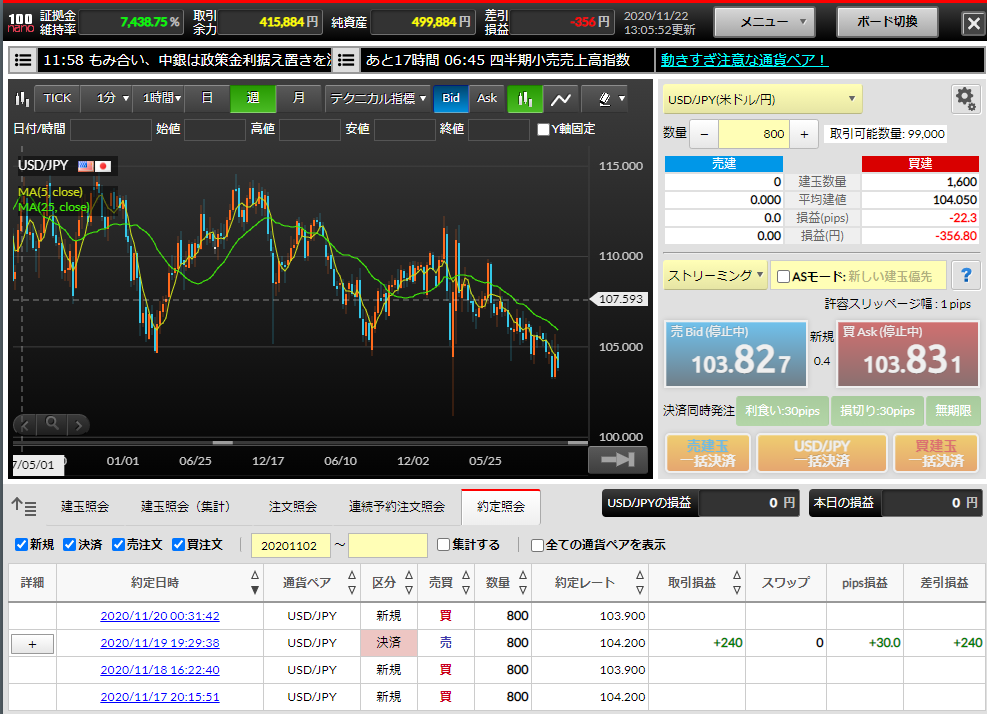Select the 日 daily timeframe

click(206, 98)
